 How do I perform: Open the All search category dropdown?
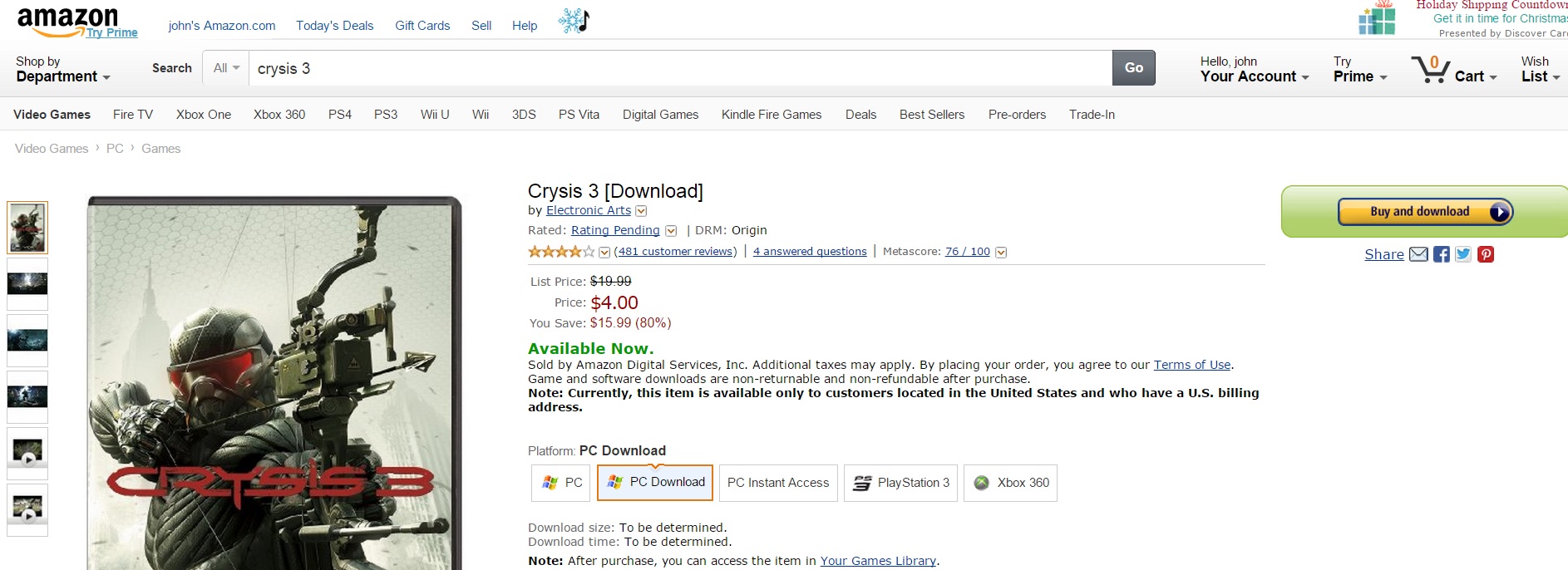[x=226, y=68]
